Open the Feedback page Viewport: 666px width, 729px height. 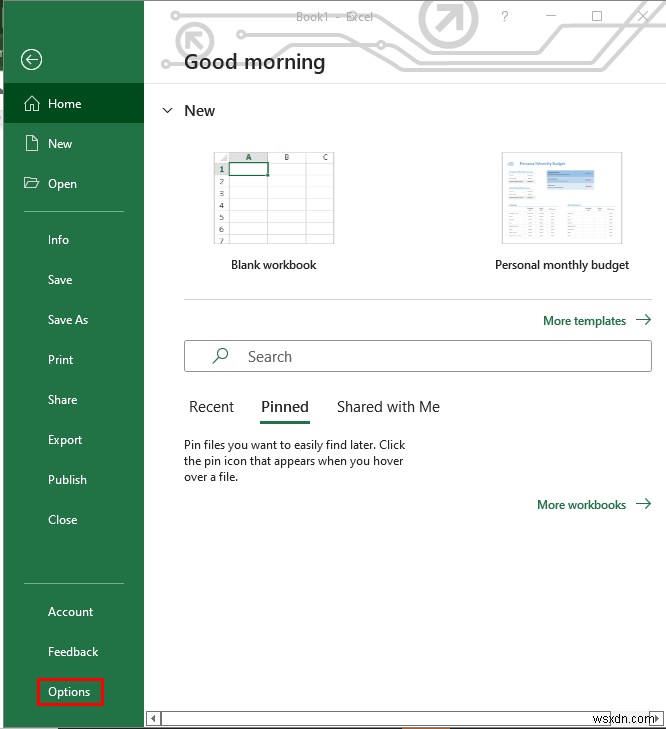point(73,652)
